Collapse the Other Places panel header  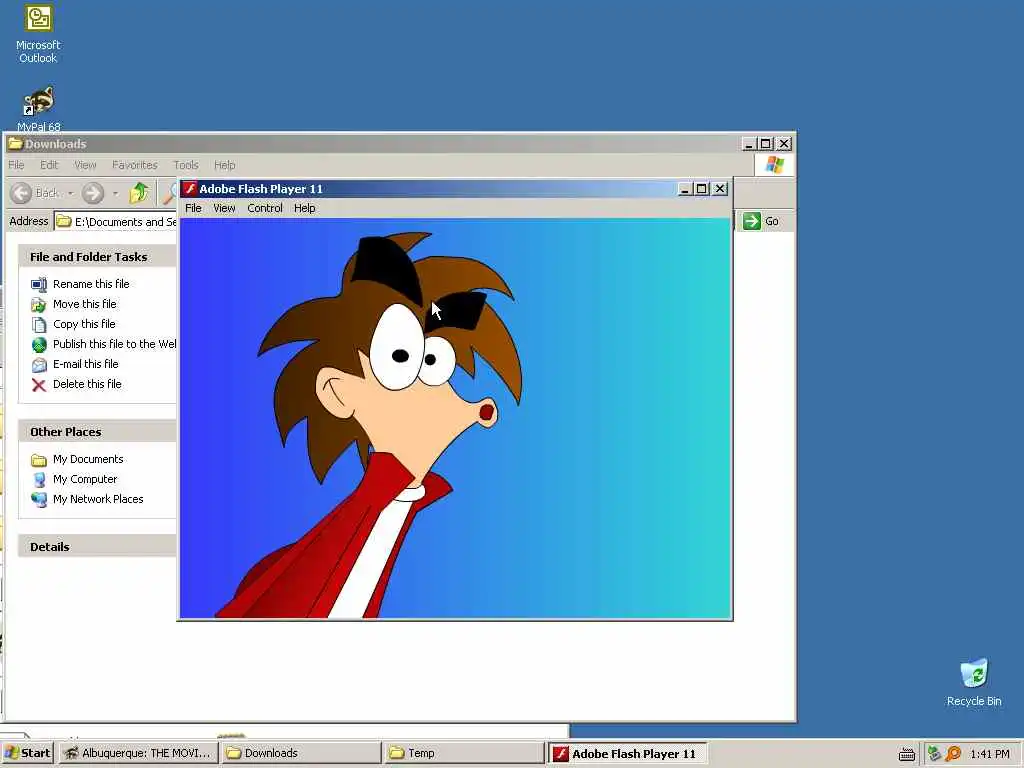click(x=97, y=432)
